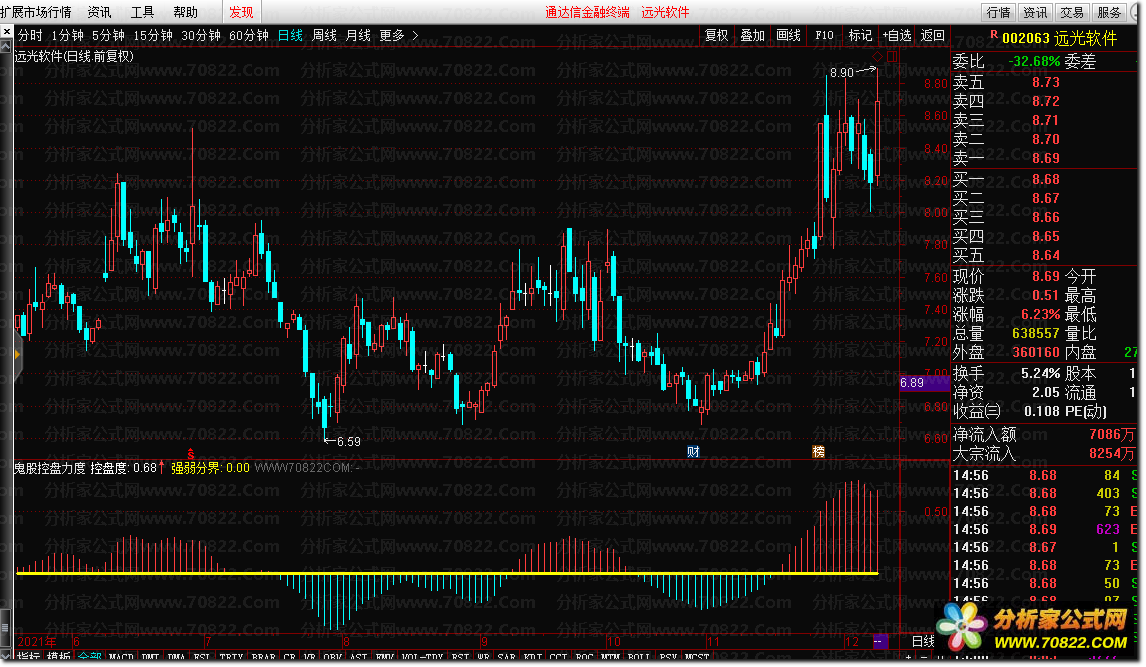The image size is (1146, 667).
Task: Select the 1分钟 period
Action: [x=67, y=35]
